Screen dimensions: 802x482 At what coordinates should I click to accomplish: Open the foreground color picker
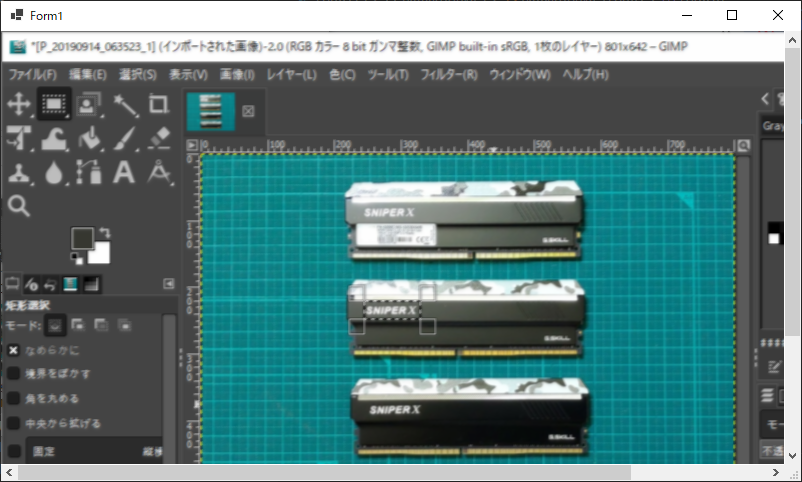coord(81,237)
